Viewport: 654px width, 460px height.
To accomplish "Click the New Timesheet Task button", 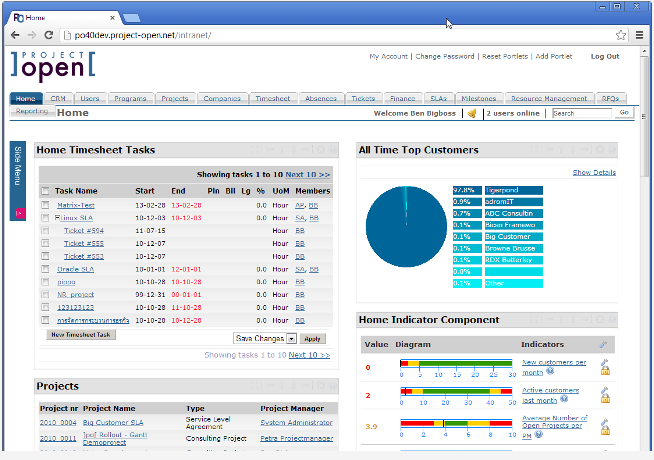I will (x=80, y=335).
